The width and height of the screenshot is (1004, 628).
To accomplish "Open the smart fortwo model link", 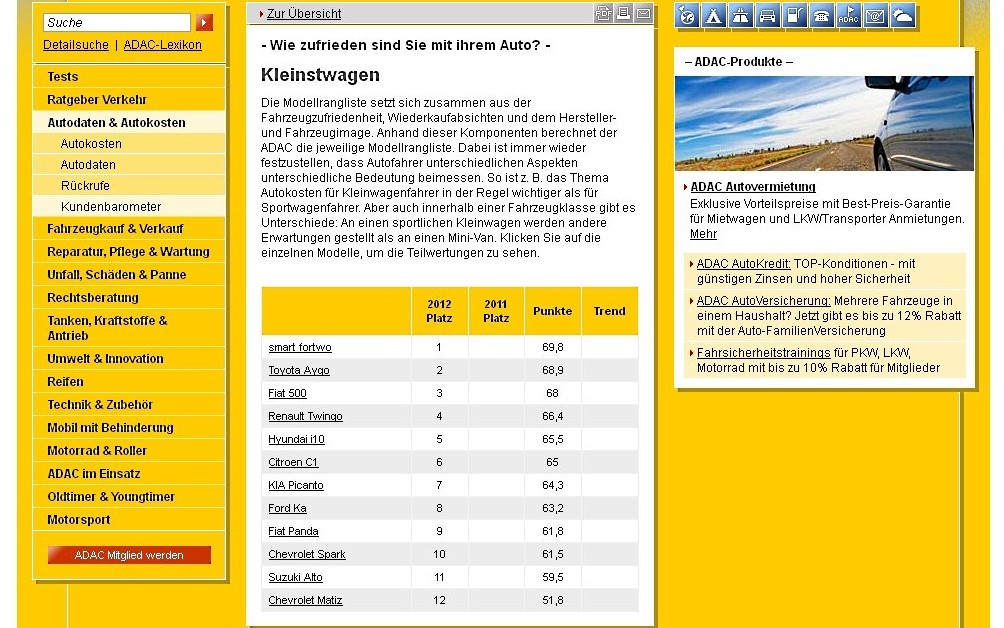I will click(x=300, y=348).
